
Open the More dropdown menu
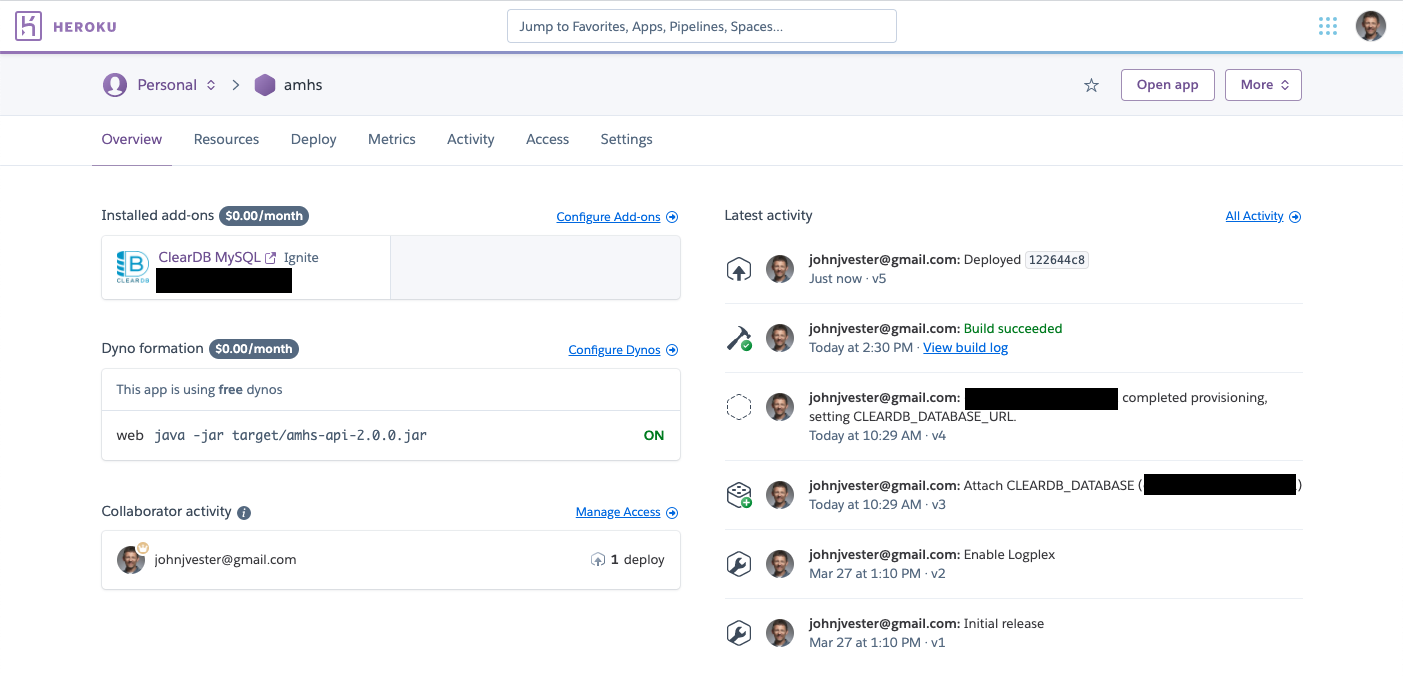(1263, 85)
